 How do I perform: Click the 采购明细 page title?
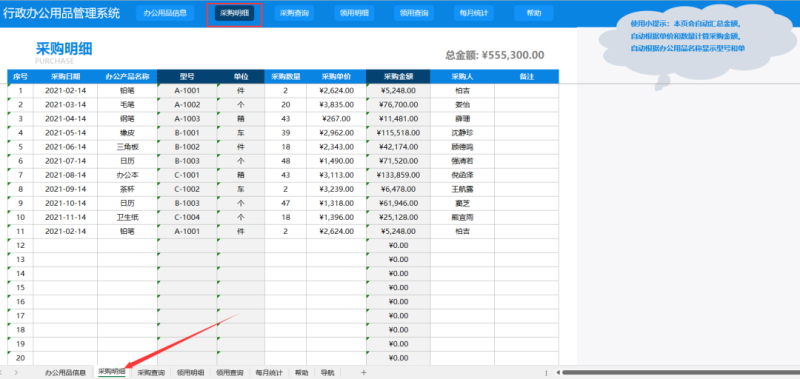point(64,49)
